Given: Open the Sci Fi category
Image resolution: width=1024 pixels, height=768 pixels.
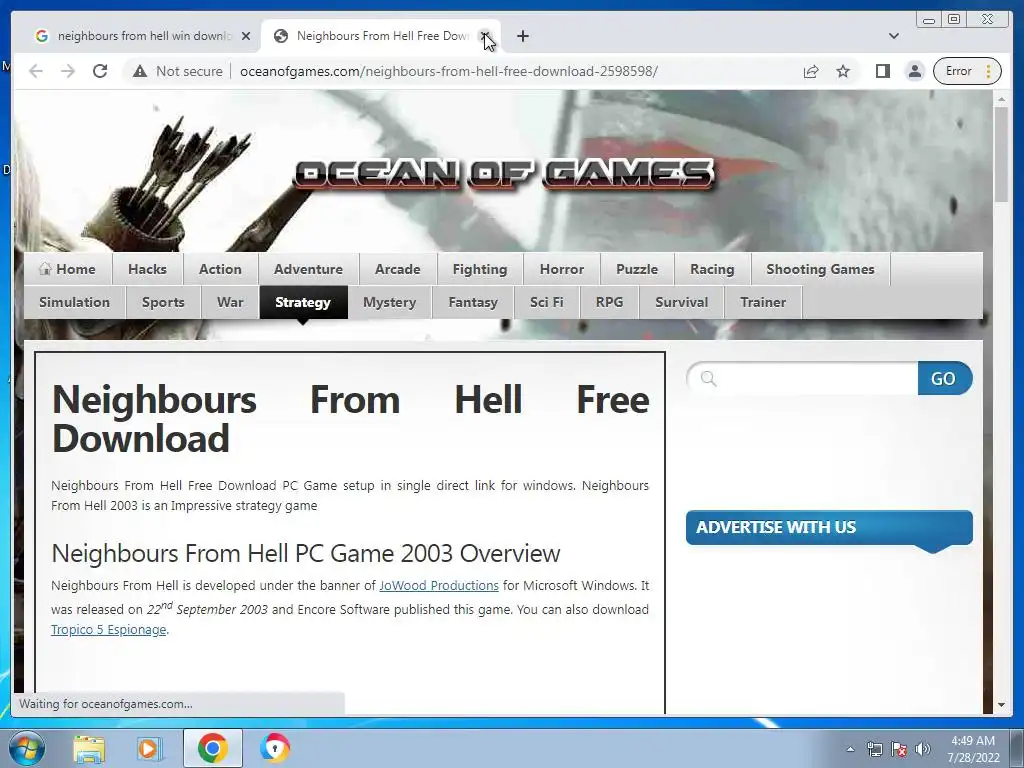Looking at the screenshot, I should (x=547, y=302).
